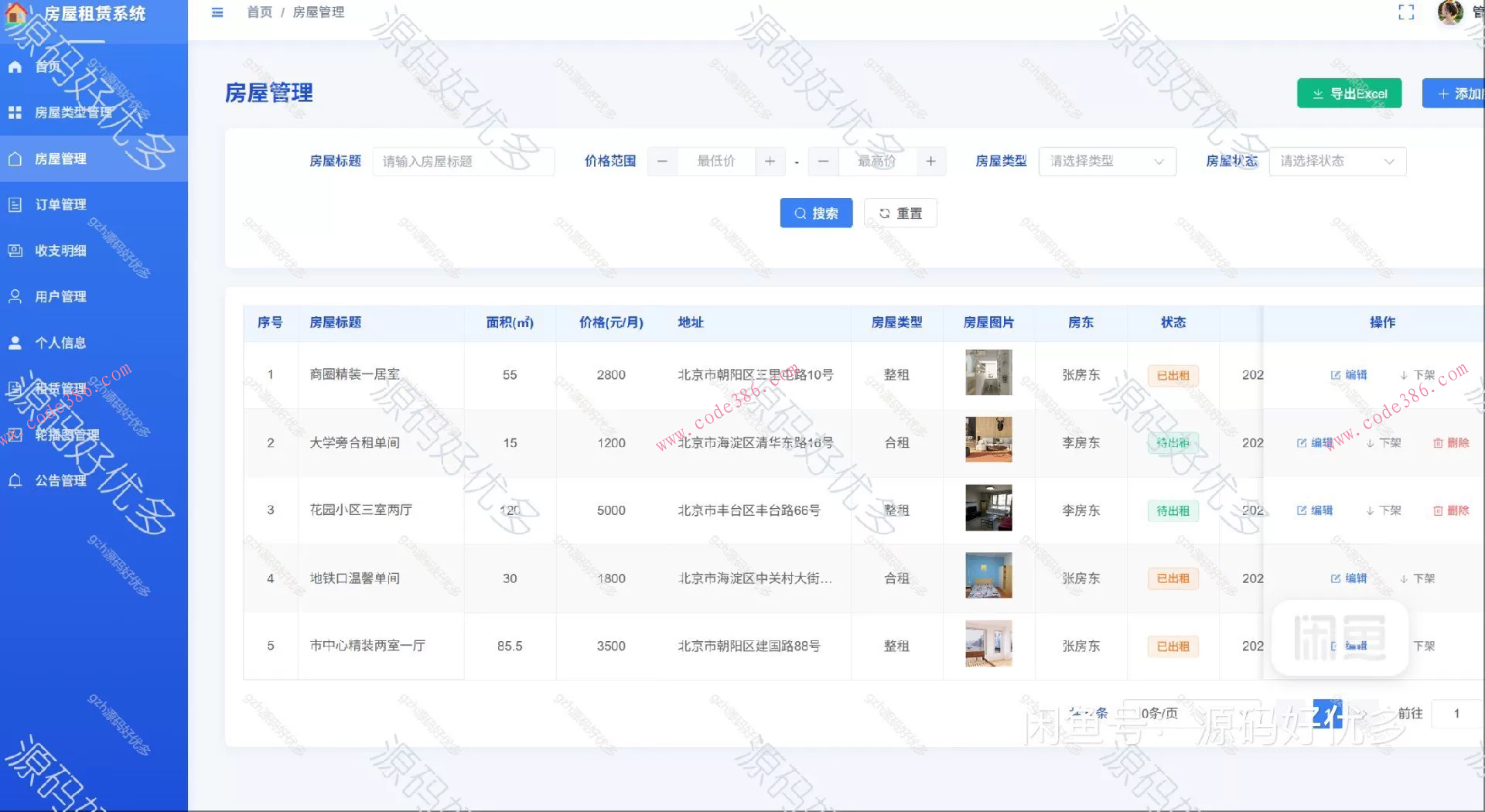Click the 已出租 status tag for 商圈精装一居室

[1172, 375]
